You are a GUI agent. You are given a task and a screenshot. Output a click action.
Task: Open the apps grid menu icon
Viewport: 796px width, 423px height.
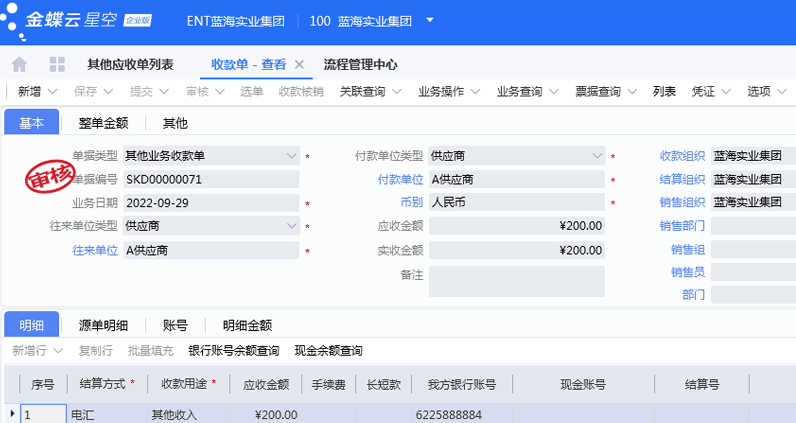[56, 65]
